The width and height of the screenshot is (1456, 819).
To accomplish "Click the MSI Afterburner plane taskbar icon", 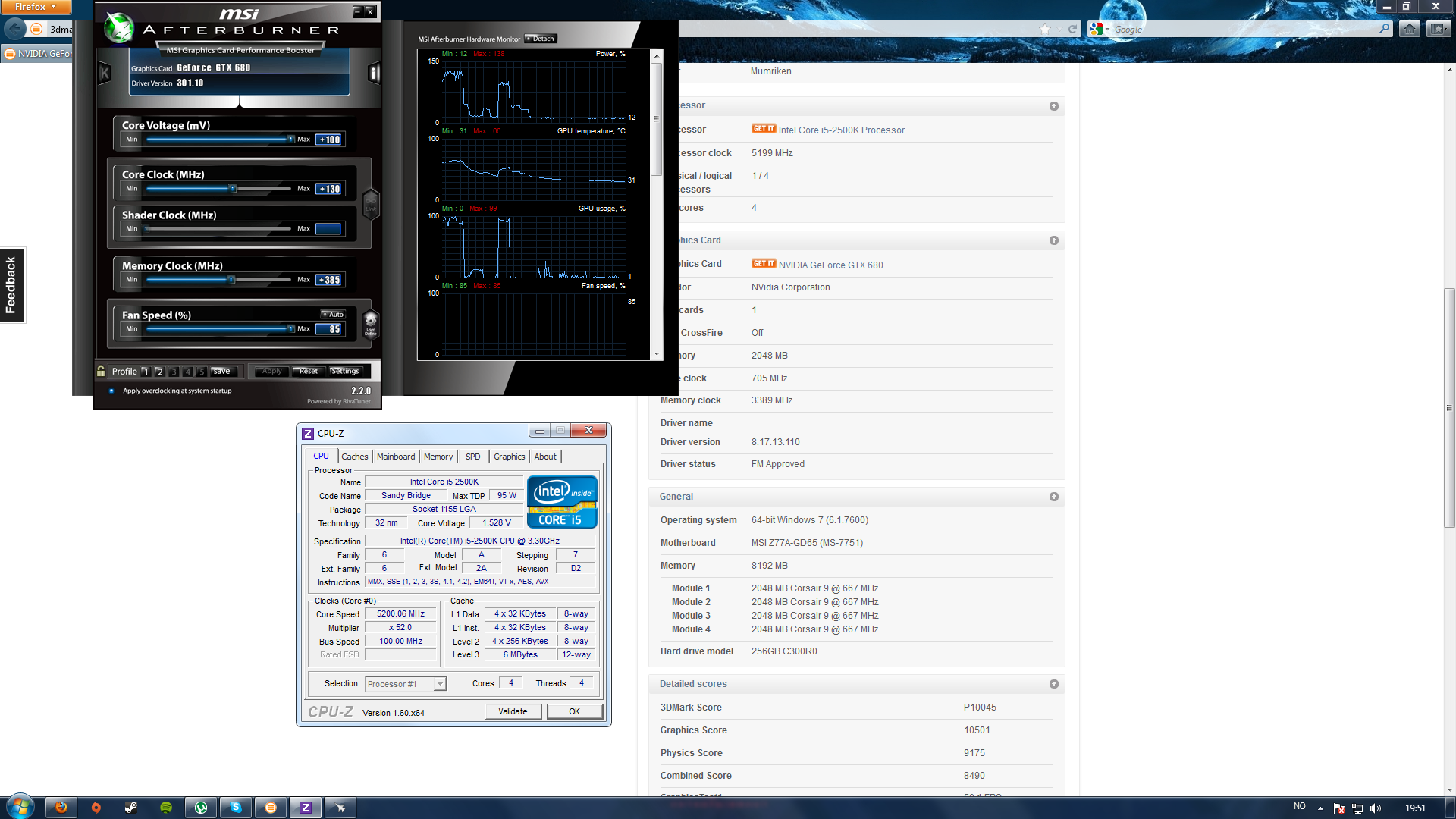I will point(340,808).
